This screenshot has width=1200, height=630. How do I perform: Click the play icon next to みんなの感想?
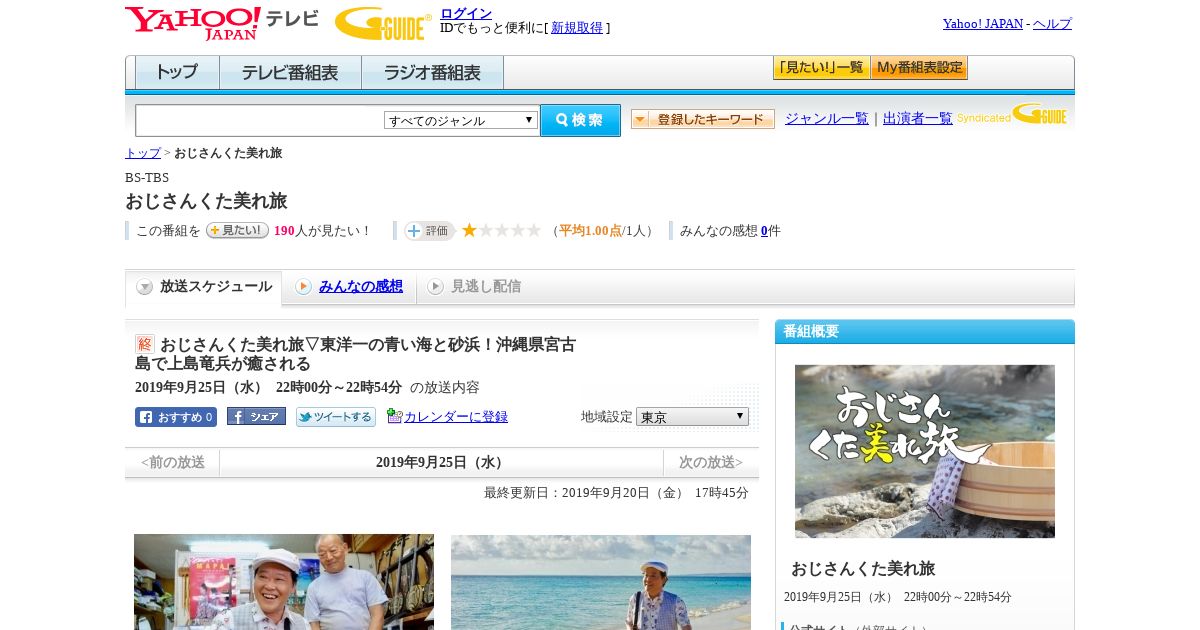(303, 287)
